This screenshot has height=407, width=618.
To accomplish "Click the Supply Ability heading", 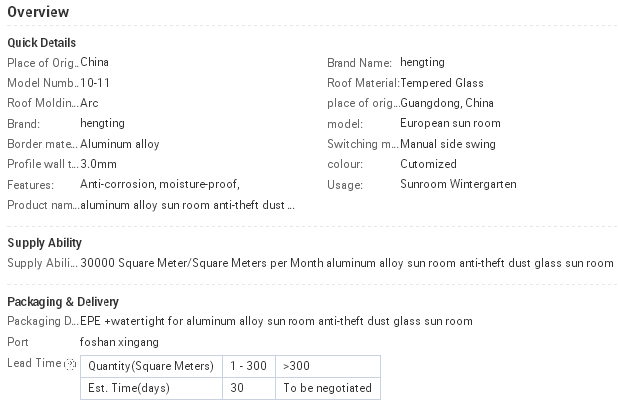I will [45, 243].
